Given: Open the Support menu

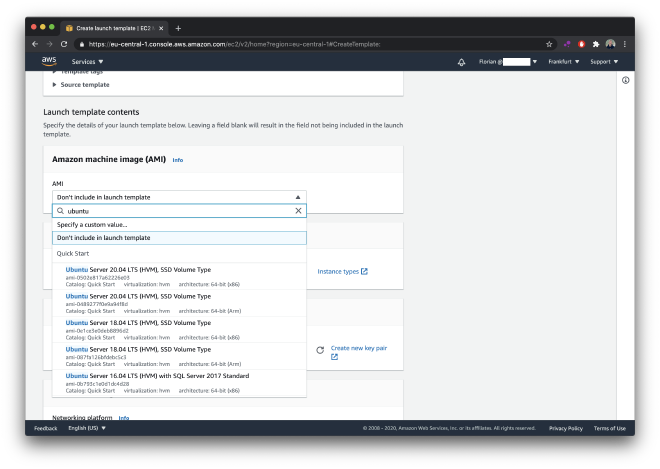Looking at the screenshot, I should pos(604,61).
